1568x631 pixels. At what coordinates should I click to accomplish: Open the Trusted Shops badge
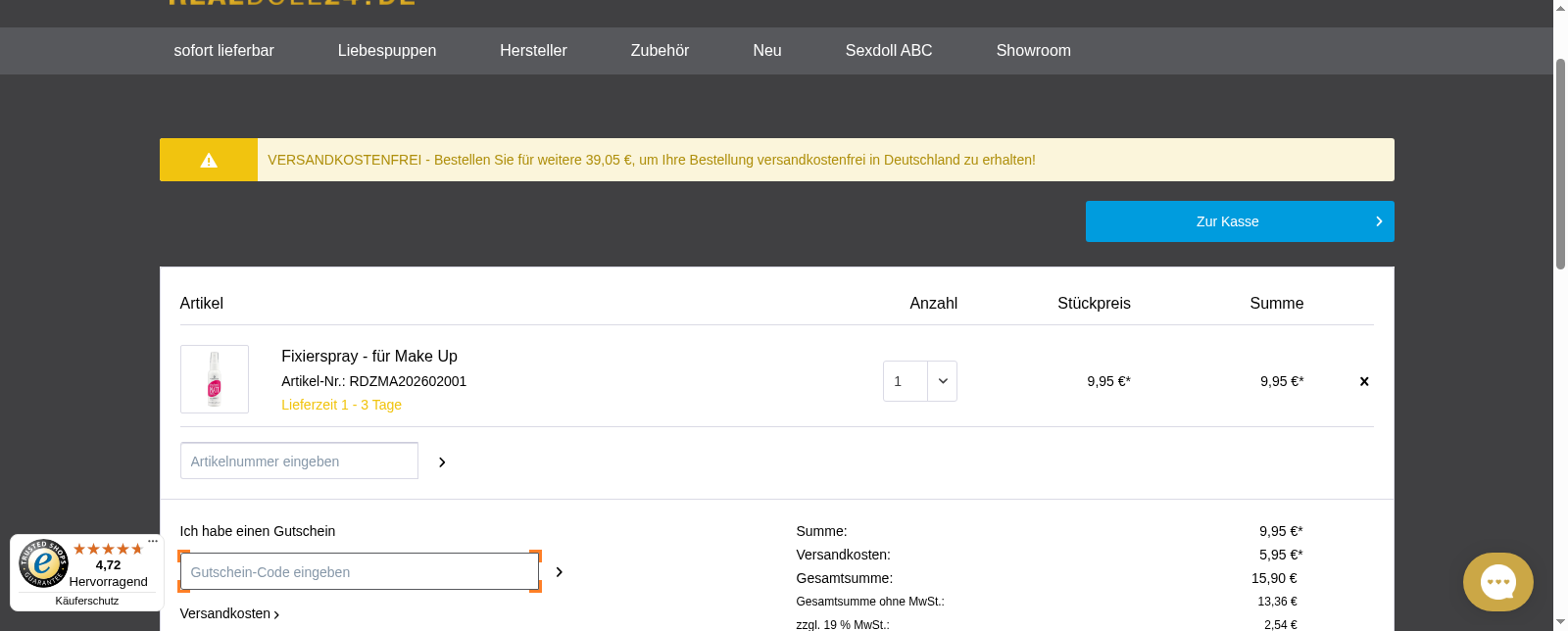click(x=86, y=573)
